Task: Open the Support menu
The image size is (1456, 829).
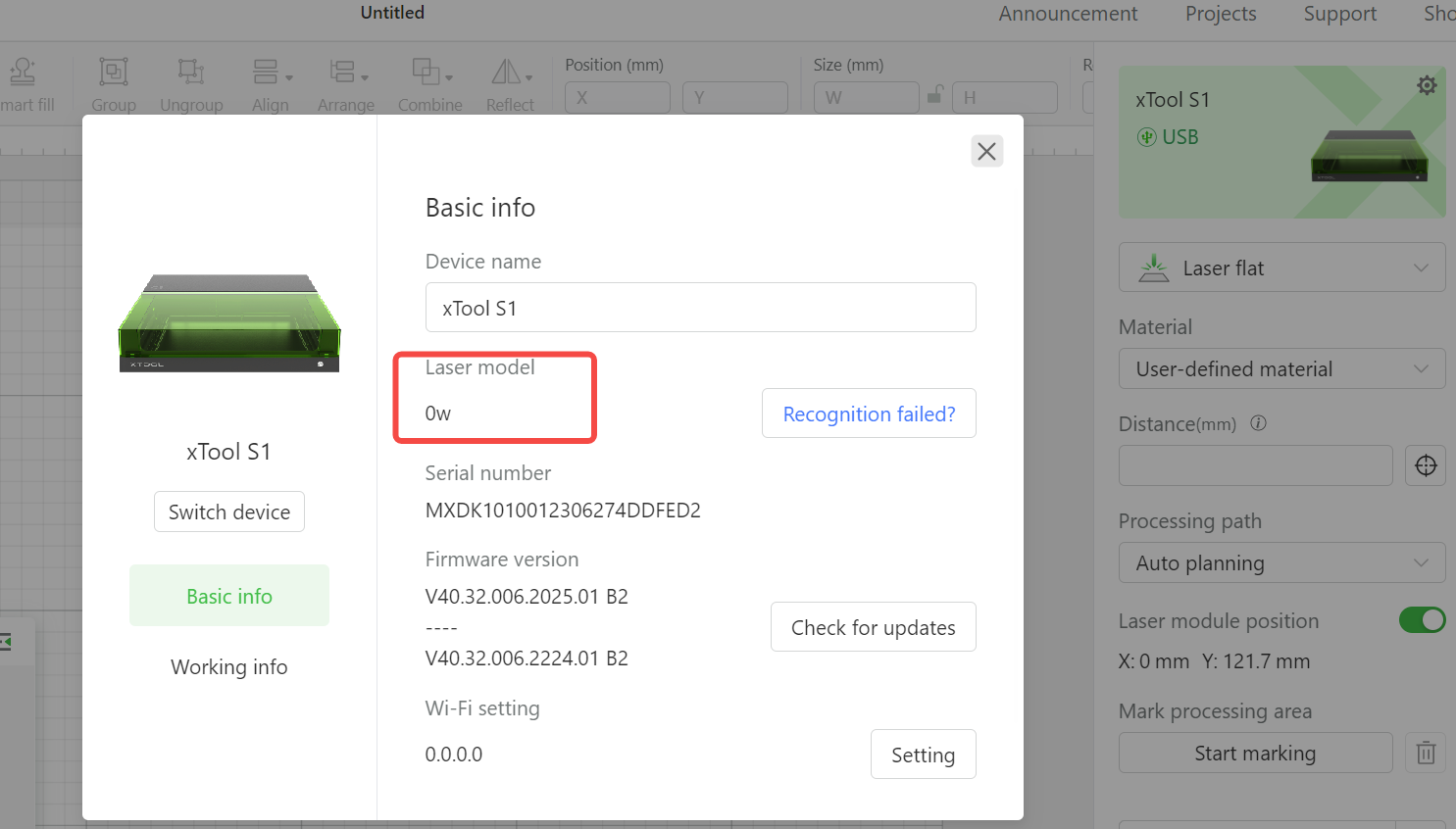Action: pyautogui.click(x=1340, y=14)
